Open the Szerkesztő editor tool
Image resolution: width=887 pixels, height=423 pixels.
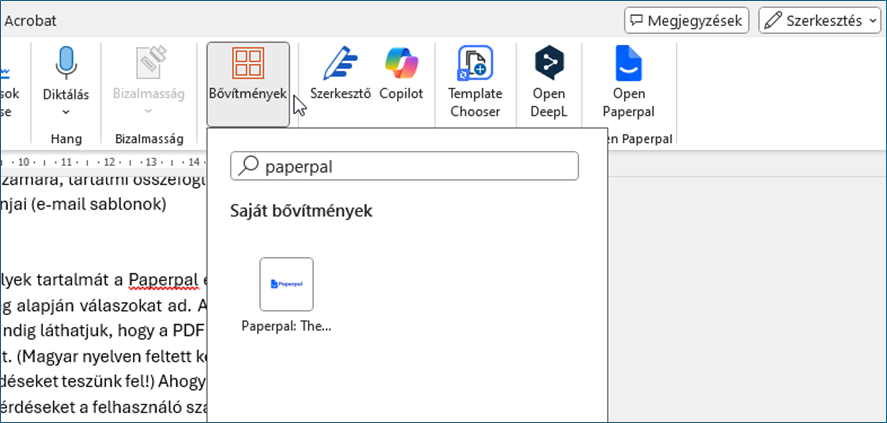pyautogui.click(x=340, y=72)
